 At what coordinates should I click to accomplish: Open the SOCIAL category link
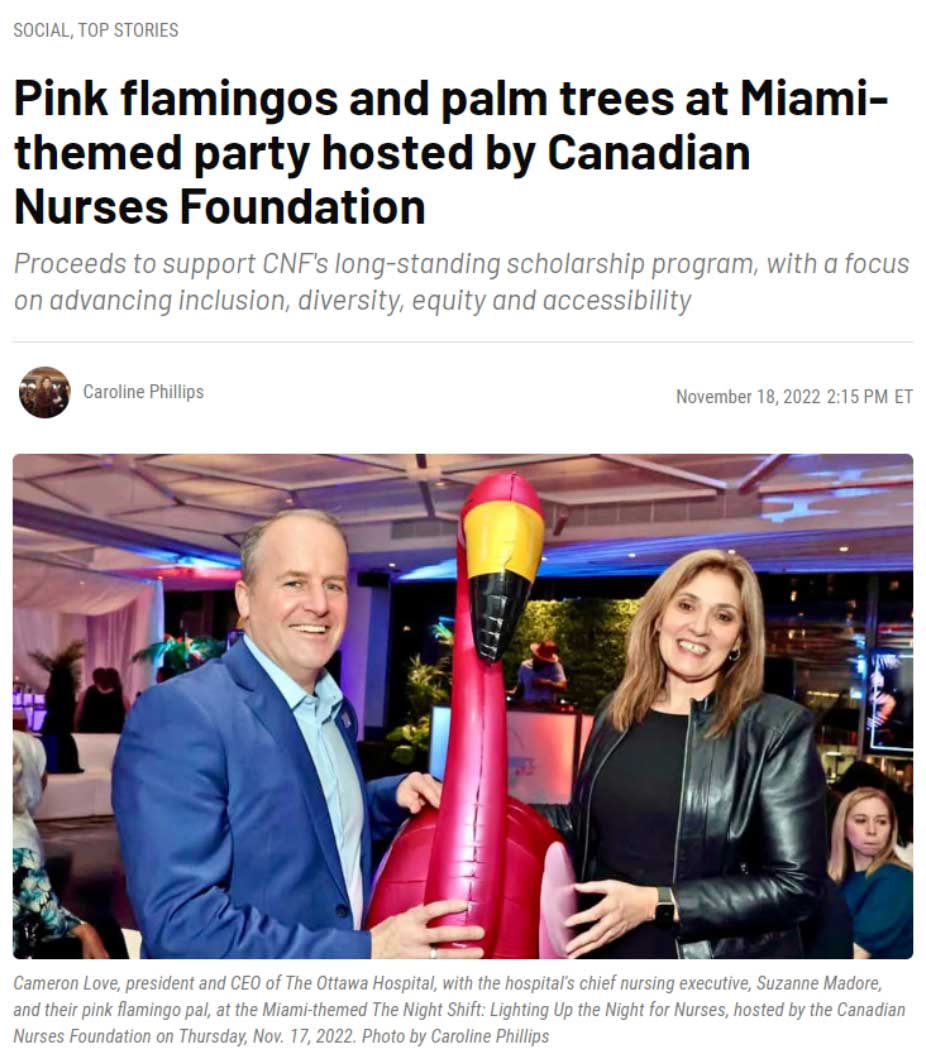40,31
